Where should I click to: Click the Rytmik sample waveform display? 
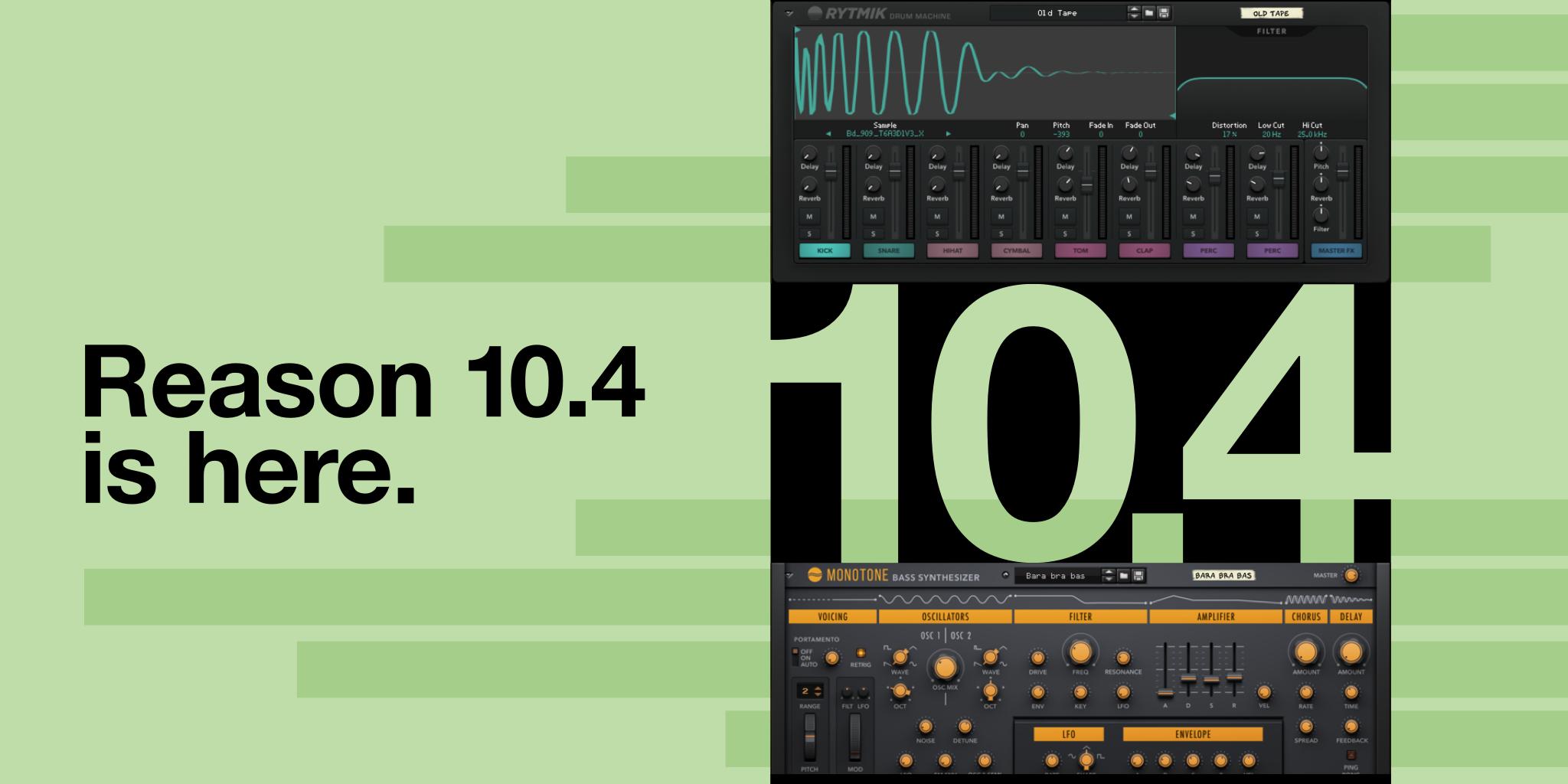tap(985, 73)
